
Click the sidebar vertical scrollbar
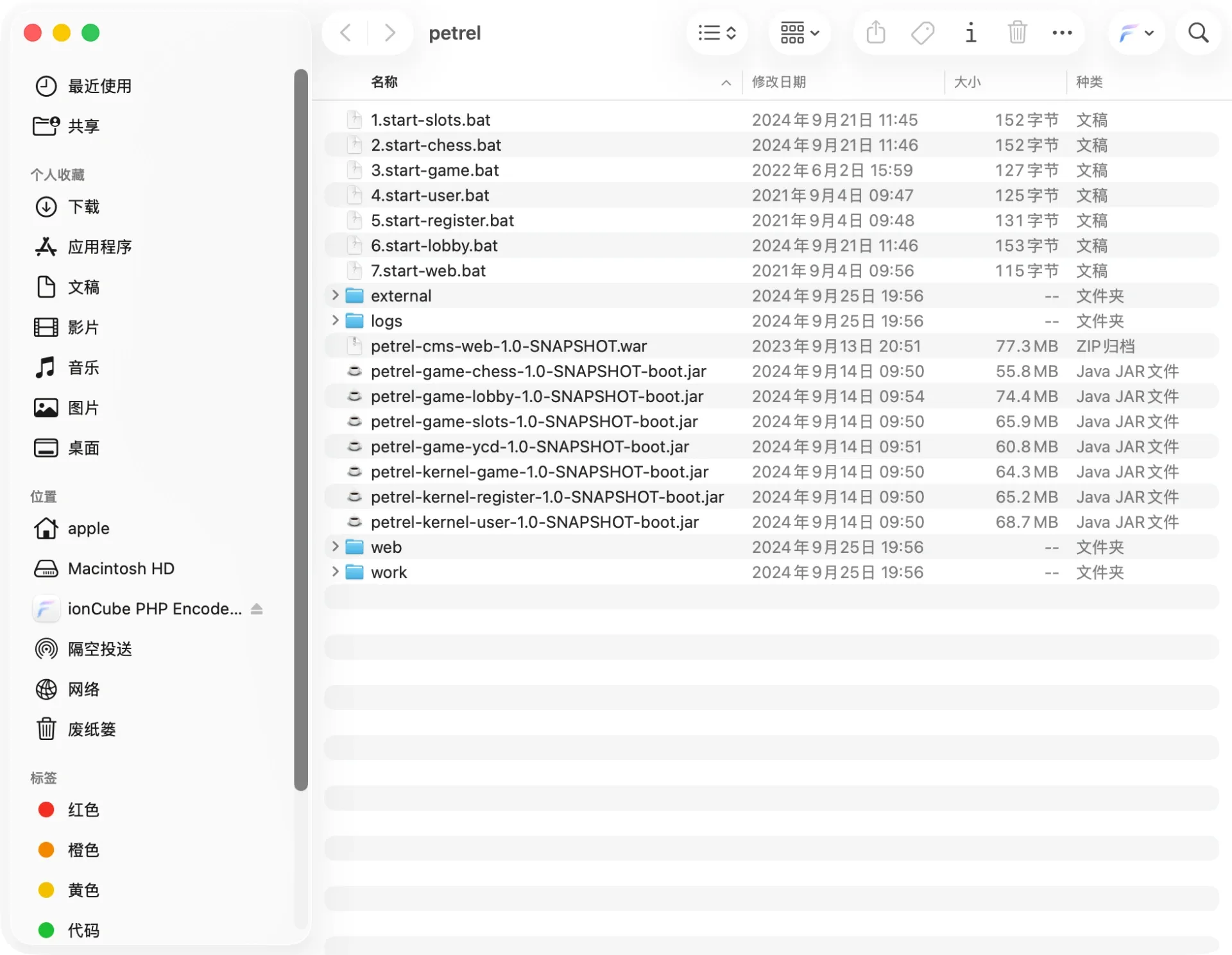coord(301,430)
